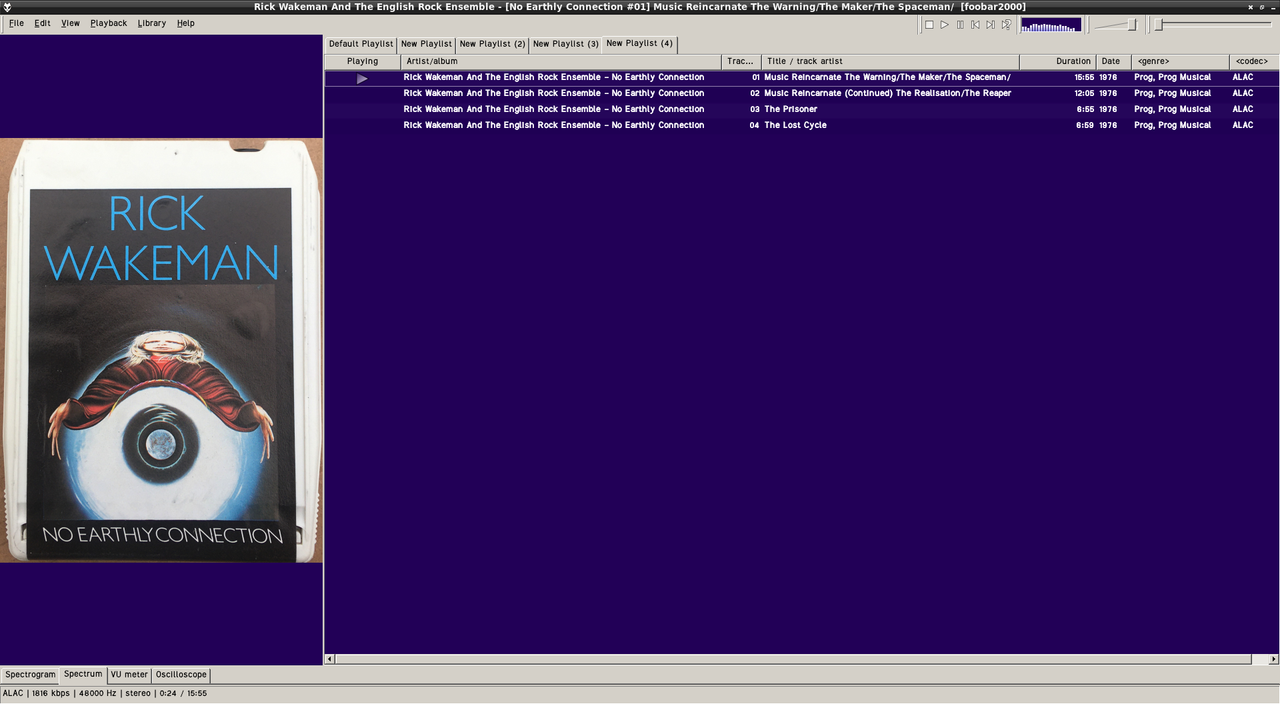The width and height of the screenshot is (1280, 704).
Task: Open the Edit menu
Action: point(42,23)
